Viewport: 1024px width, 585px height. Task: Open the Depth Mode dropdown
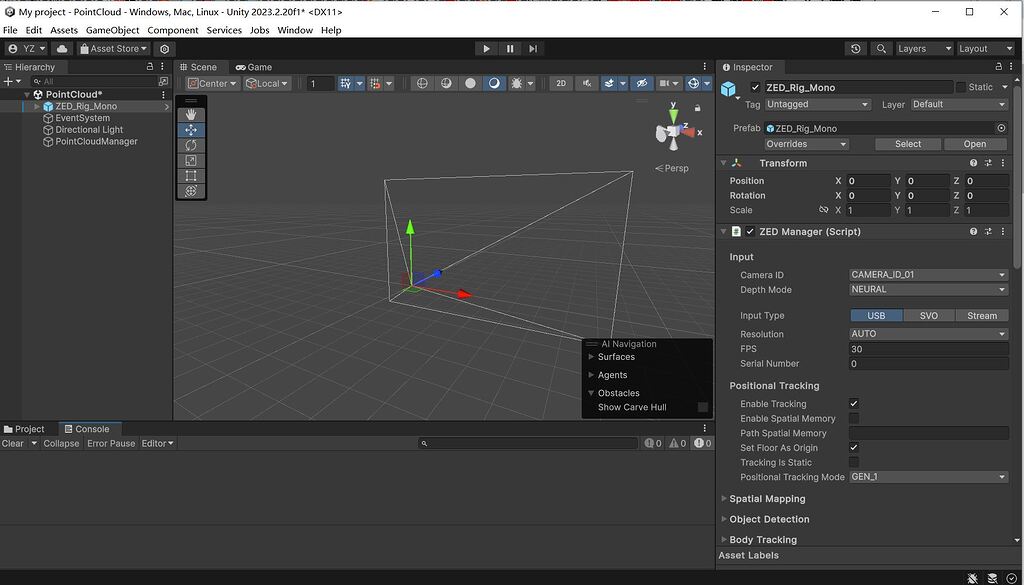point(927,289)
